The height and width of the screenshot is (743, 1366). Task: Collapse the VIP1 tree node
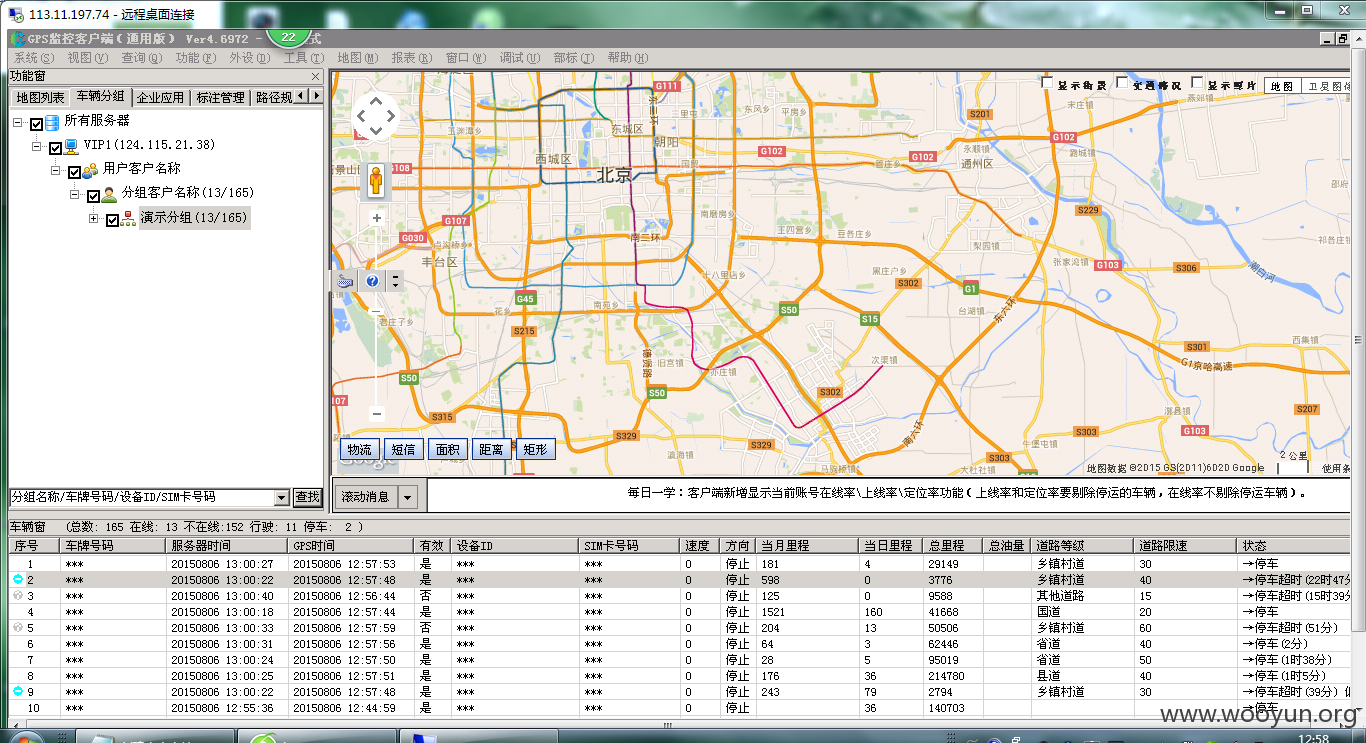tap(37, 146)
